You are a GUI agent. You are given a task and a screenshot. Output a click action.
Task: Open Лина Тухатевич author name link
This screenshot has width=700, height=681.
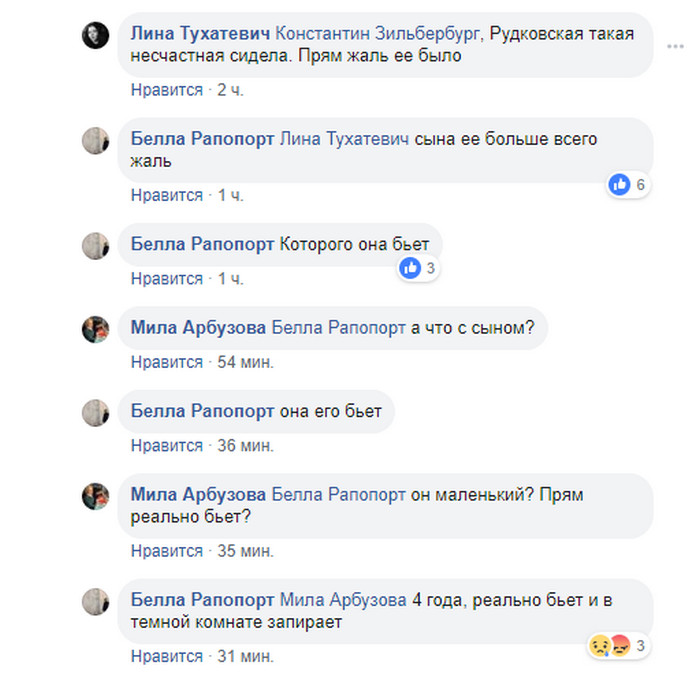point(200,33)
